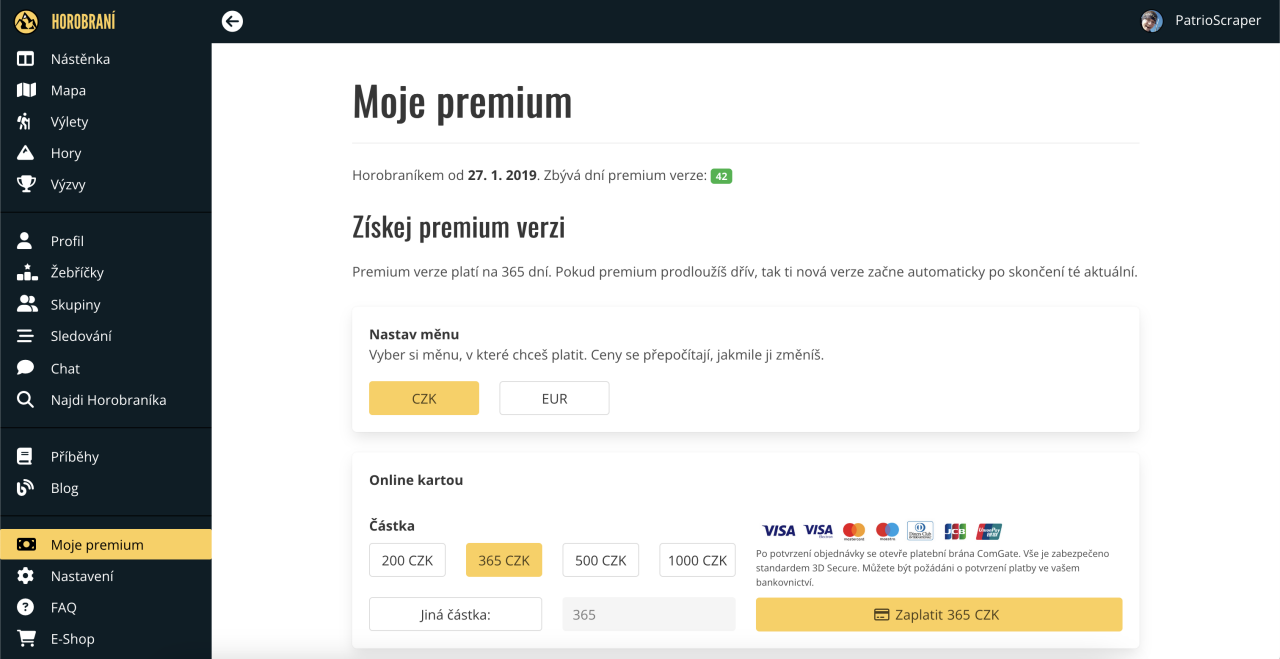Click the Zaplatit 365 CZK button
The image size is (1280, 659).
[939, 615]
